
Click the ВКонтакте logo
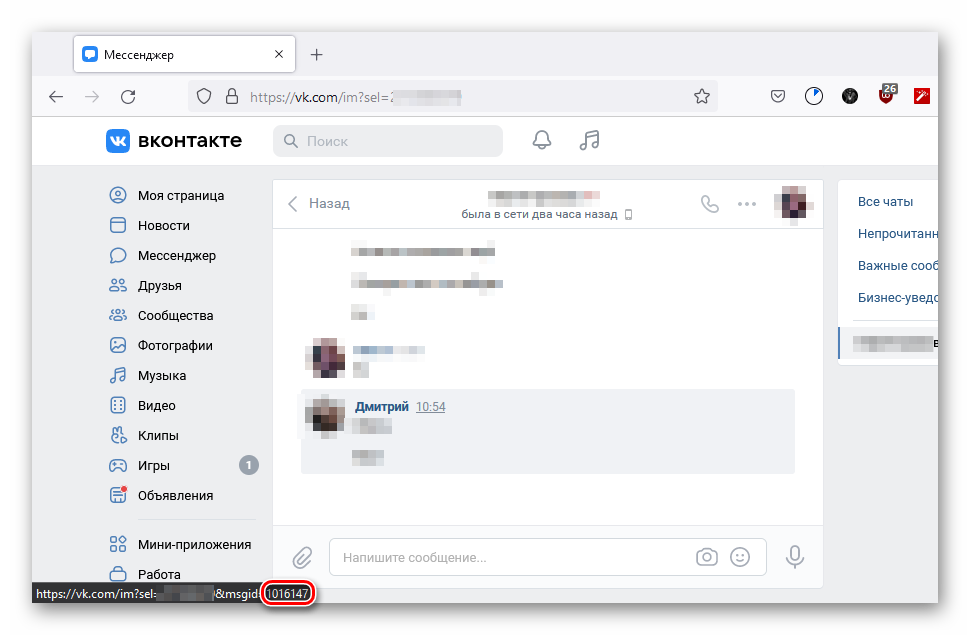[x=174, y=140]
